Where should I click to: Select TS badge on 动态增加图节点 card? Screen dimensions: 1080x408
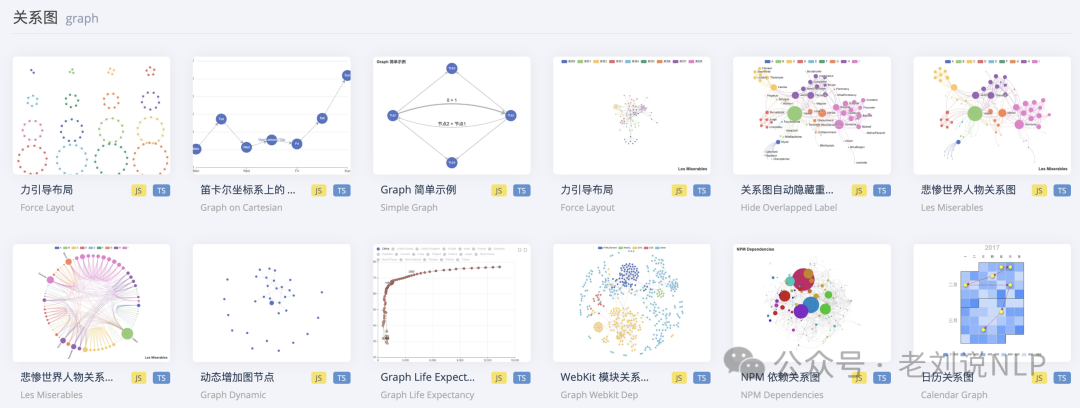click(x=341, y=378)
